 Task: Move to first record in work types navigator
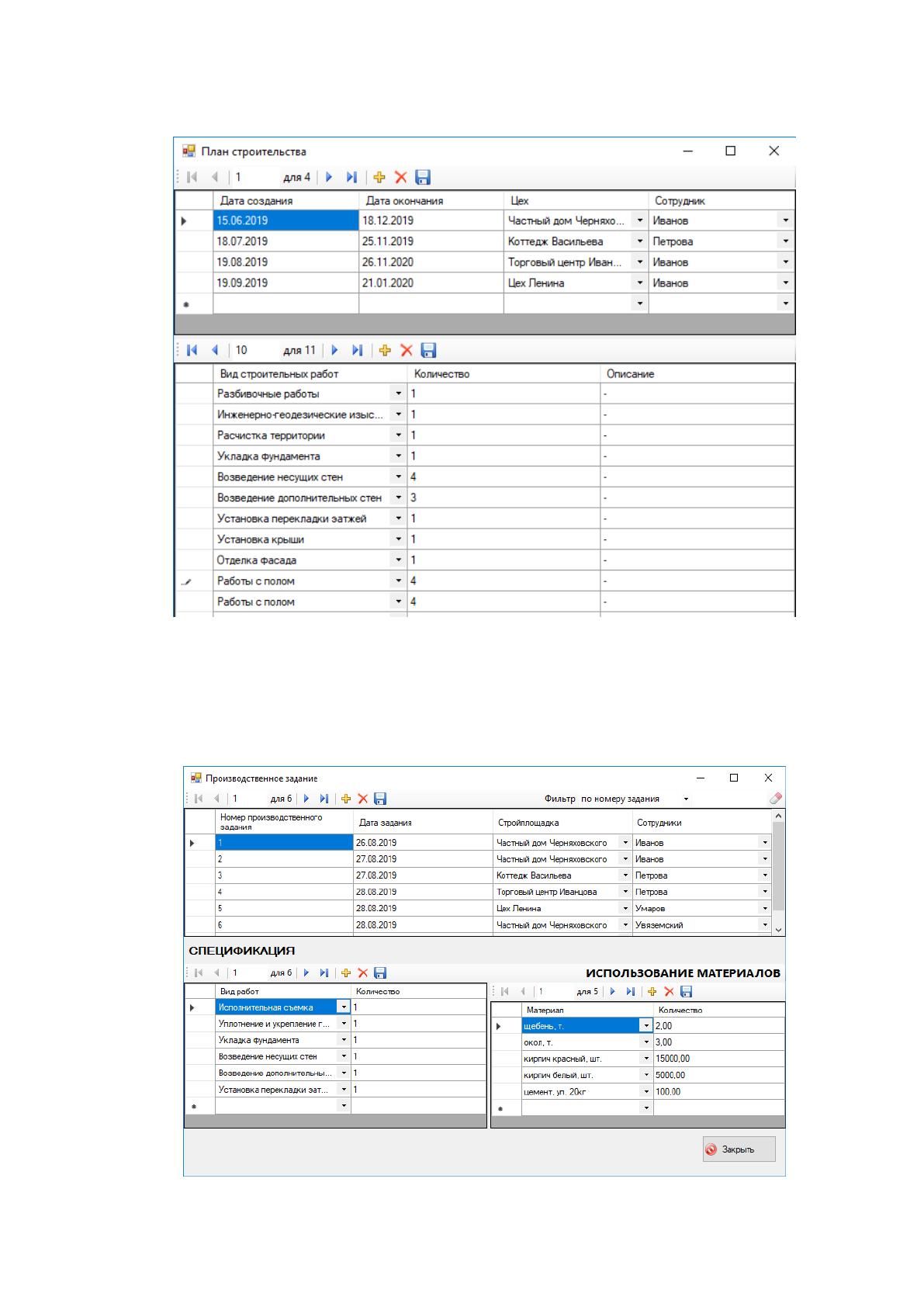[192, 351]
